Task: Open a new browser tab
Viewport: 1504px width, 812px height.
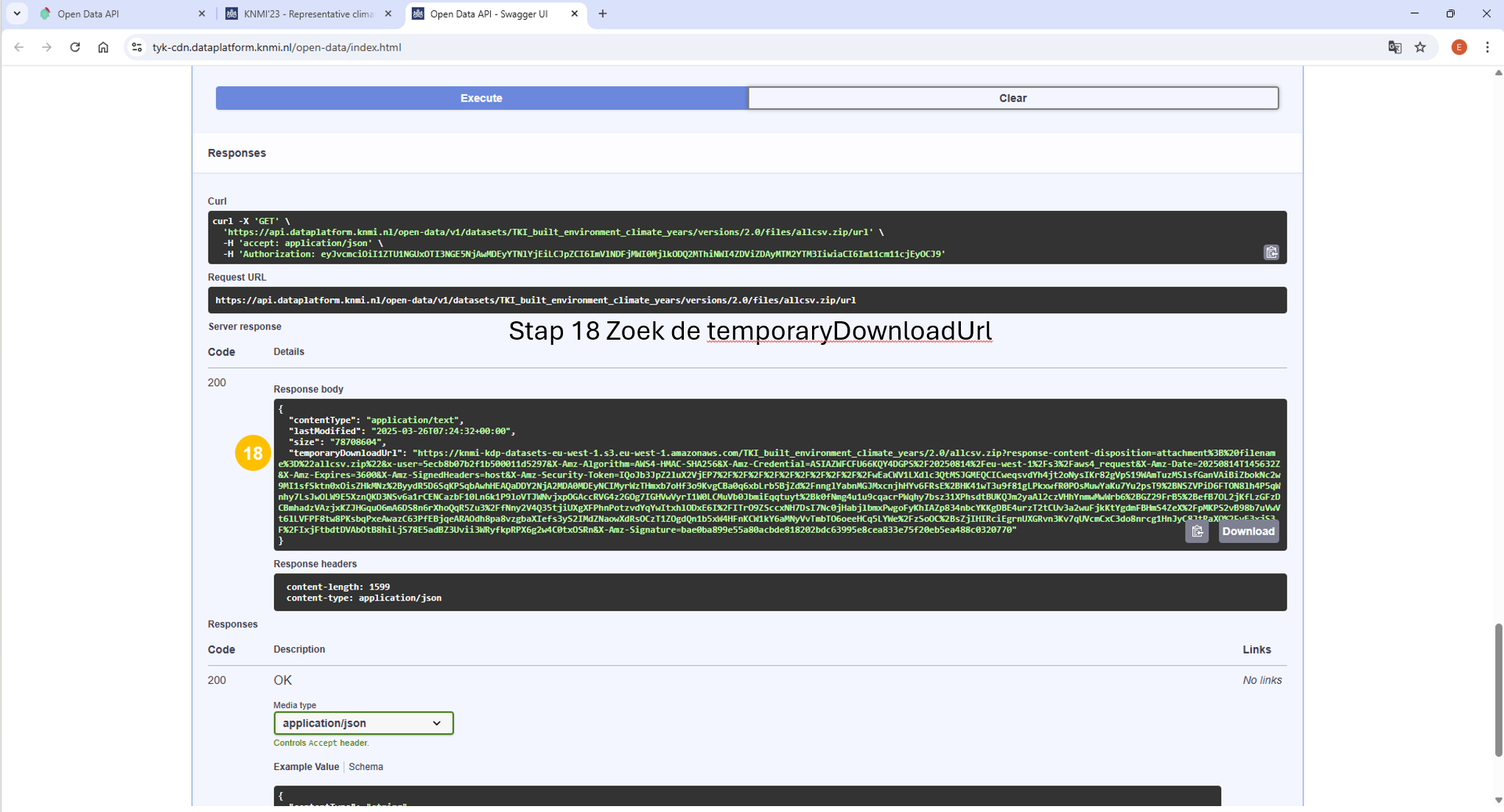Action: [x=603, y=14]
